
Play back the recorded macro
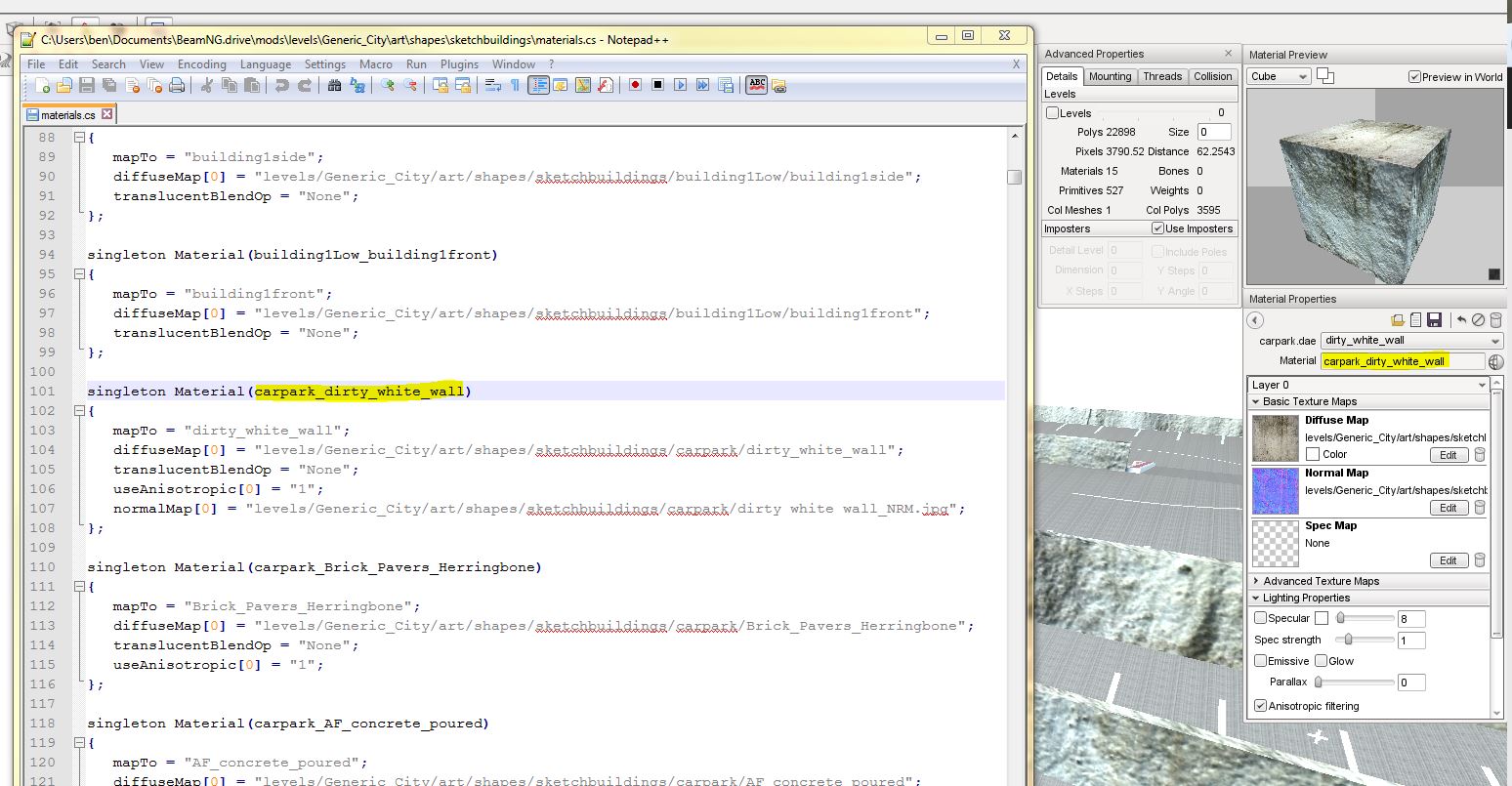[680, 86]
